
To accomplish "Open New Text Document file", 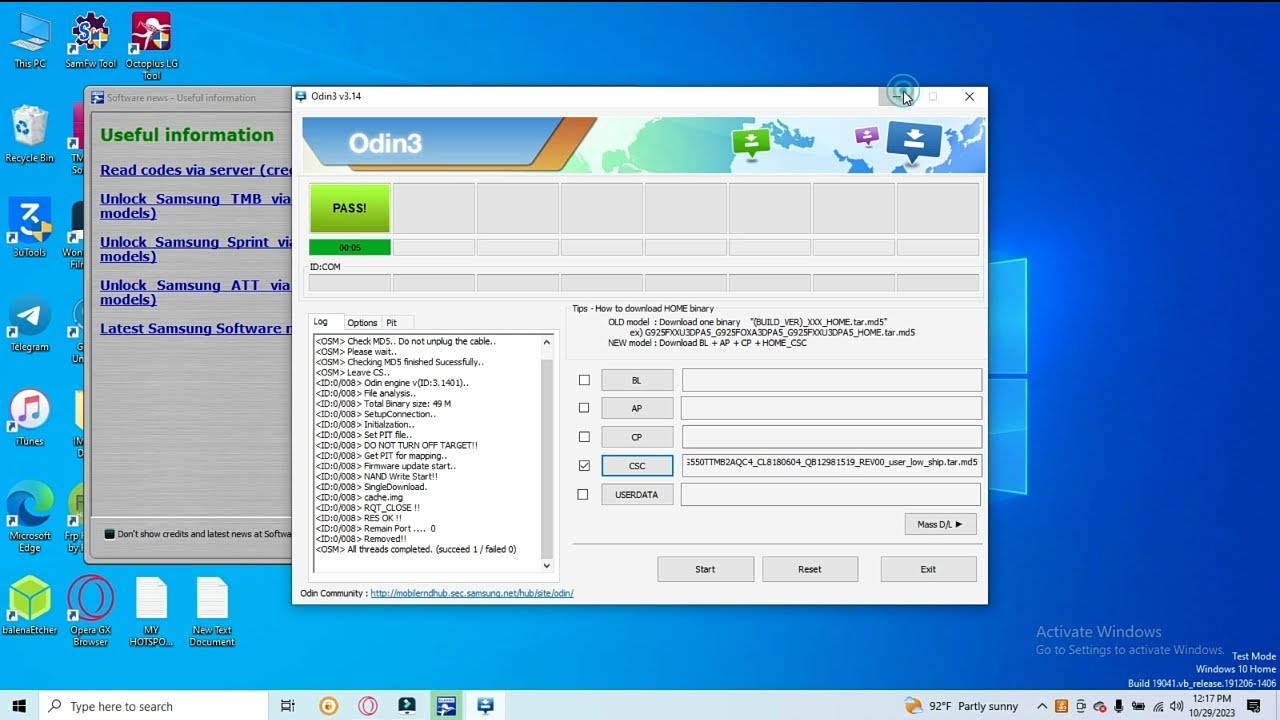I will [212, 612].
